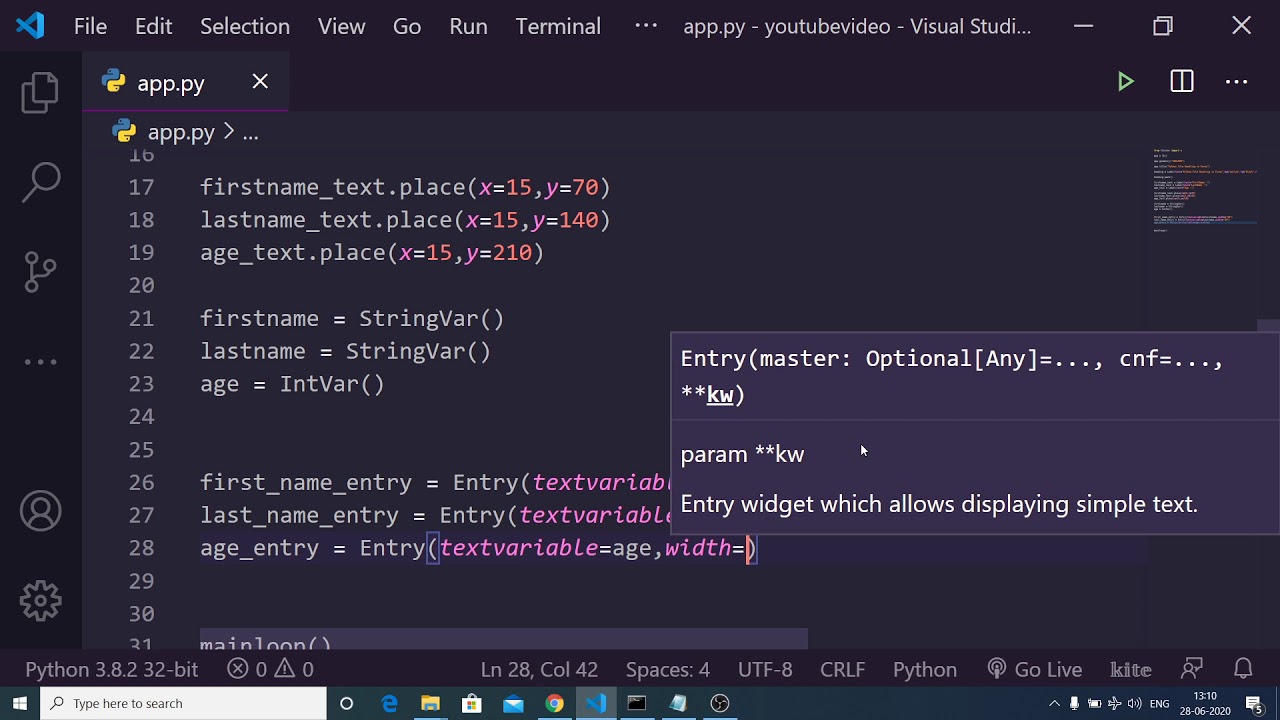Open the Manage gear settings icon
This screenshot has height=720, width=1280.
click(40, 601)
